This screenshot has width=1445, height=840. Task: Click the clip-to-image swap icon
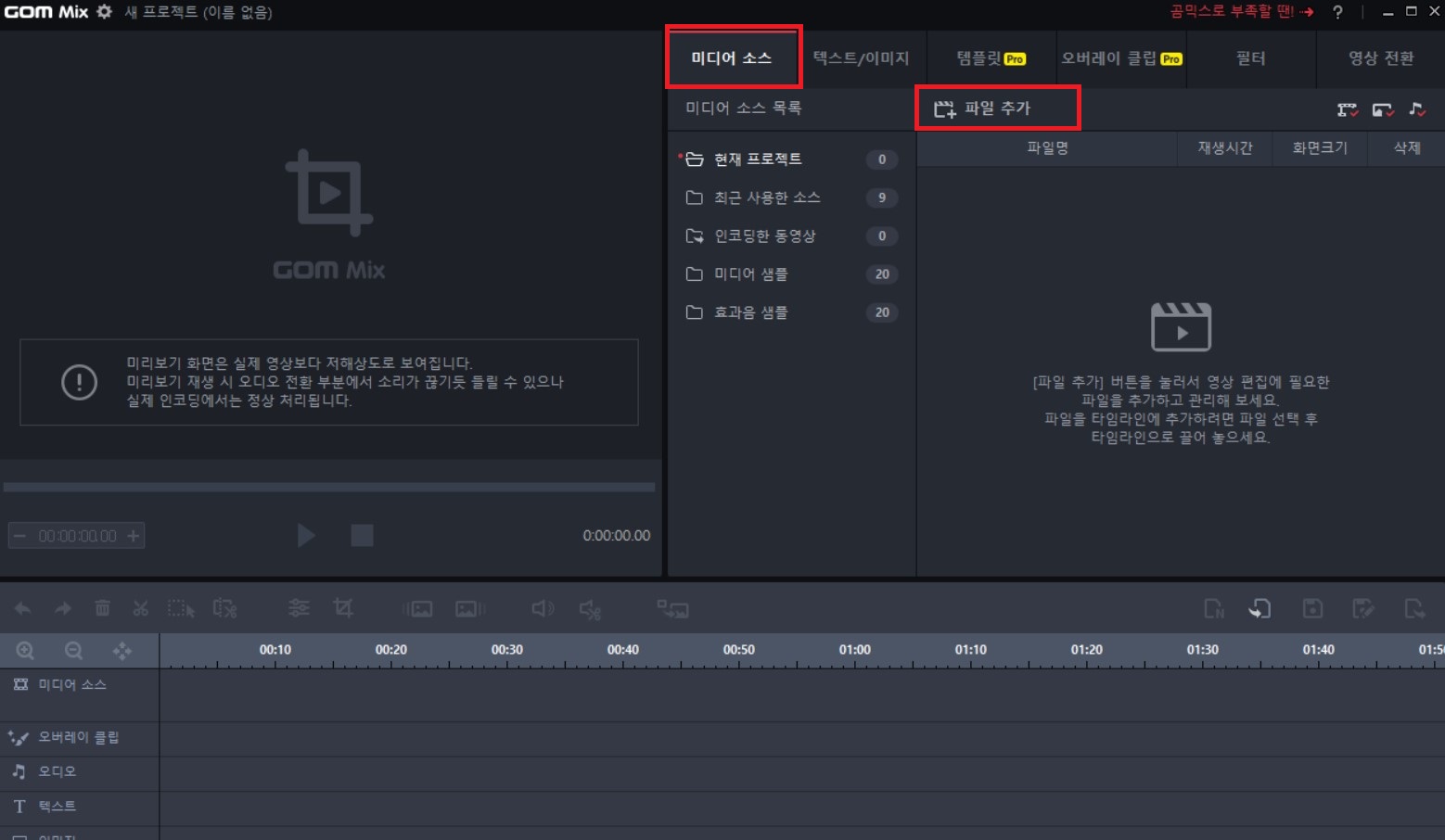pos(672,609)
